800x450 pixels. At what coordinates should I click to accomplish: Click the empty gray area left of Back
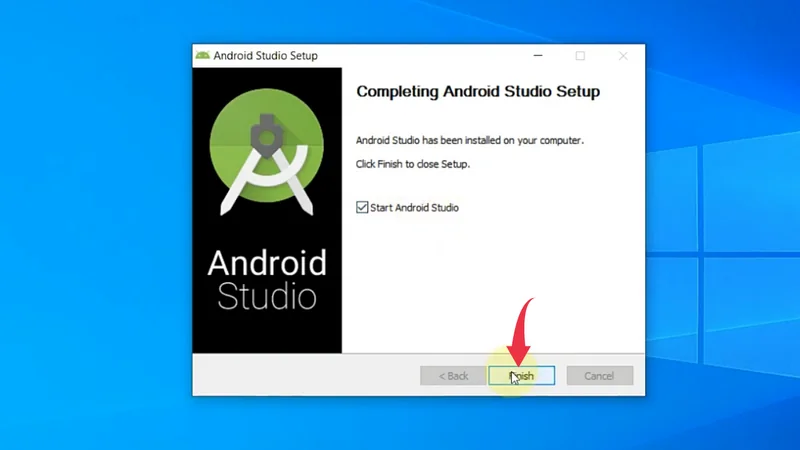point(300,376)
